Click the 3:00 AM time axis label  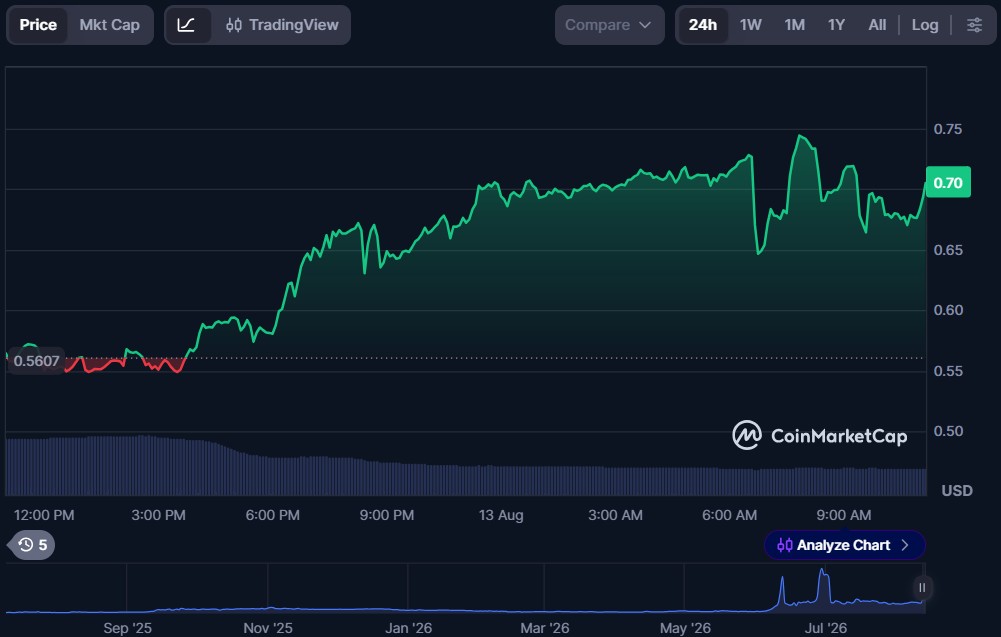(615, 515)
